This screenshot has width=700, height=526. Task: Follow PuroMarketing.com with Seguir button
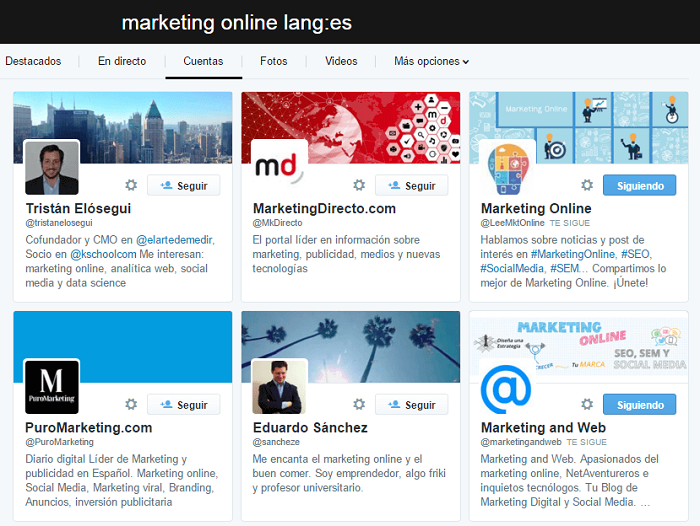[x=184, y=405]
